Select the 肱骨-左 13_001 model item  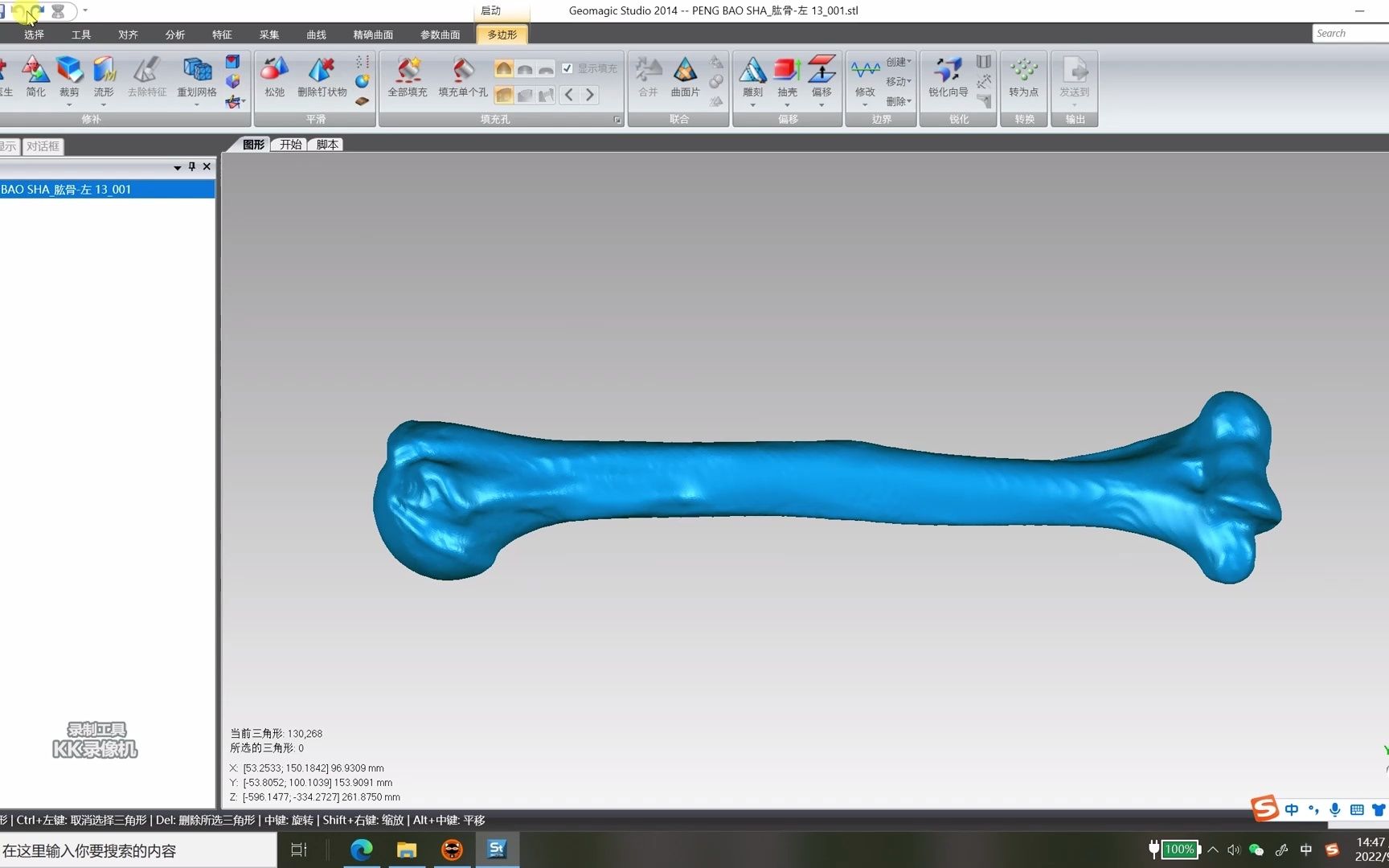pos(106,189)
